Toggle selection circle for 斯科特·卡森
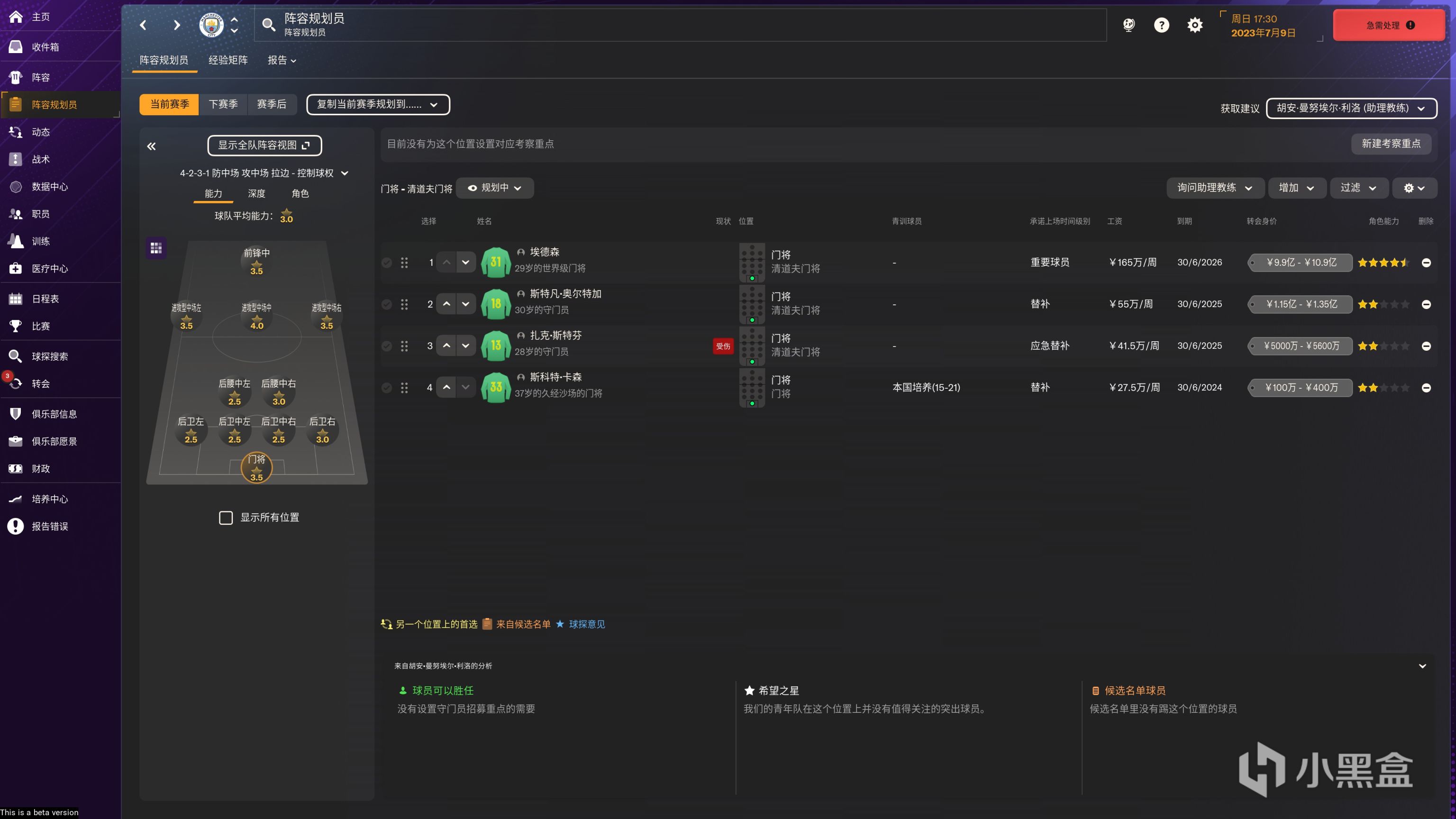 click(387, 388)
